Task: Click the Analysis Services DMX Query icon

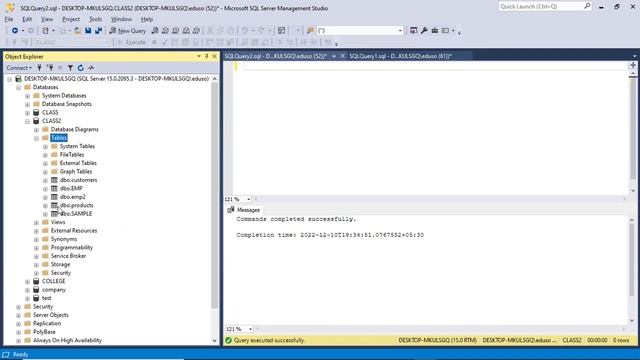Action: point(176,31)
